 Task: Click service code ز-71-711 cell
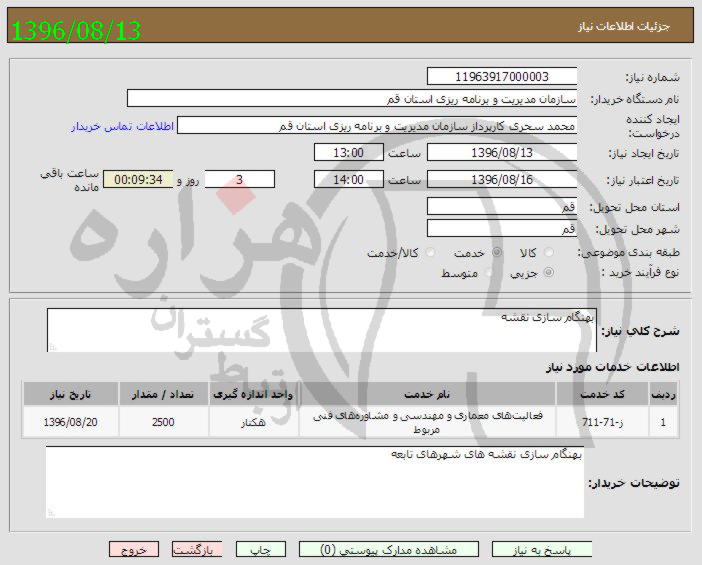[602, 422]
